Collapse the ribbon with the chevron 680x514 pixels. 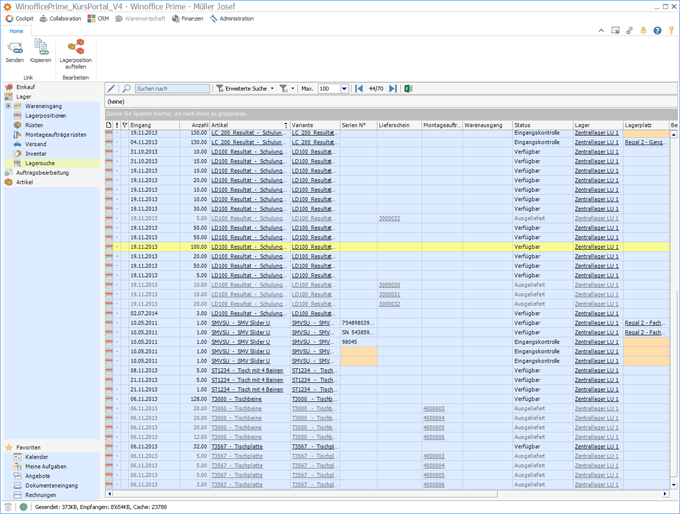pyautogui.click(x=601, y=30)
